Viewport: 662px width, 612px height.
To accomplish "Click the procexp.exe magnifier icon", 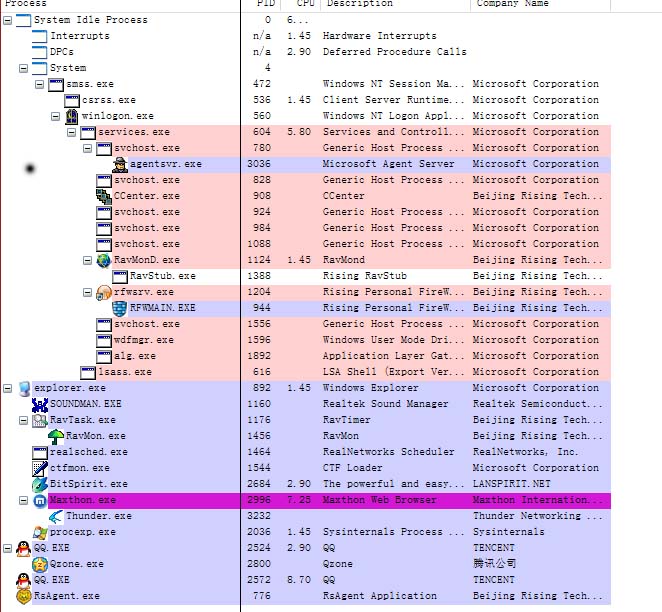I will 40,532.
